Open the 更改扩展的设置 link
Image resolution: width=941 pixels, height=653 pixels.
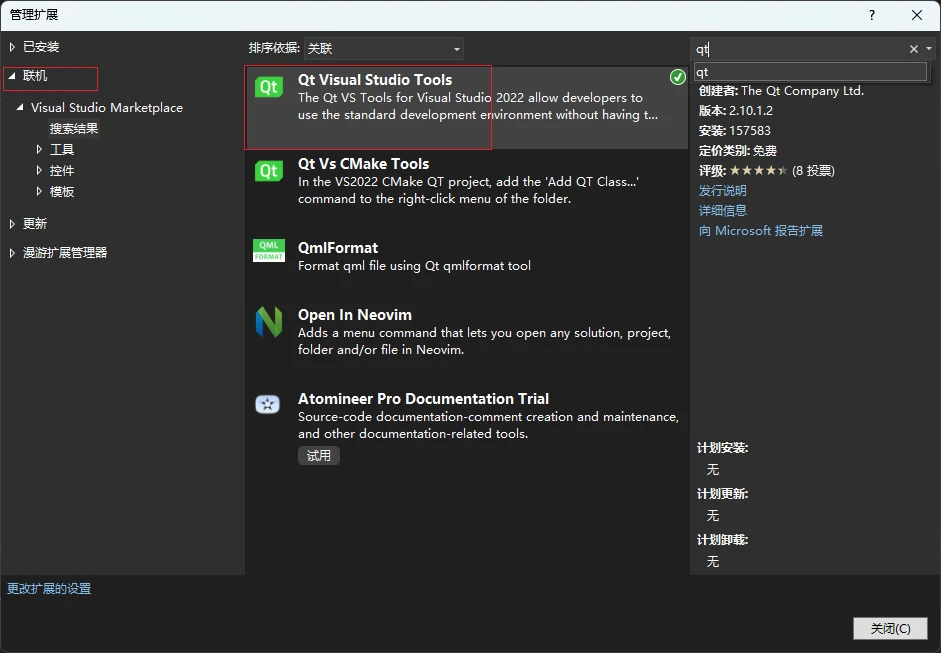pos(49,589)
